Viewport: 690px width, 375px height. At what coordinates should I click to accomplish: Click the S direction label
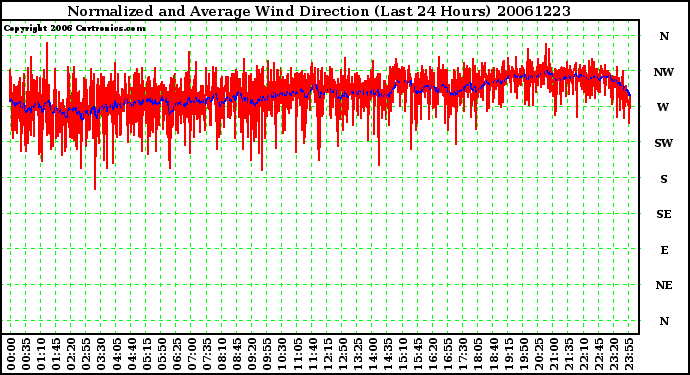[x=664, y=179]
